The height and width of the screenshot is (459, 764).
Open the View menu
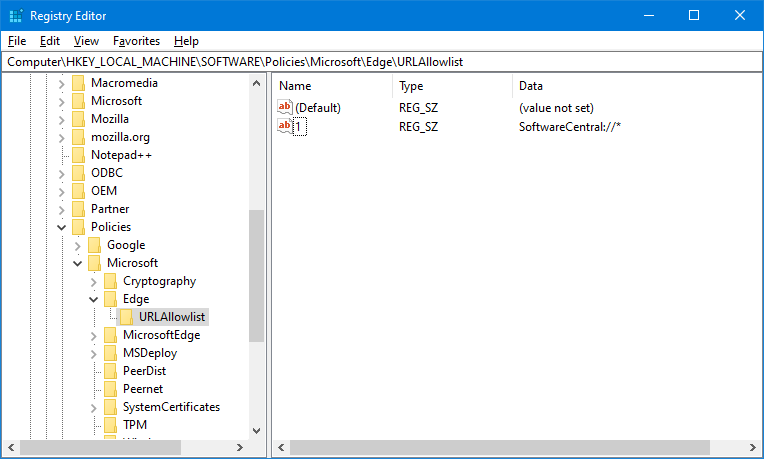point(86,41)
